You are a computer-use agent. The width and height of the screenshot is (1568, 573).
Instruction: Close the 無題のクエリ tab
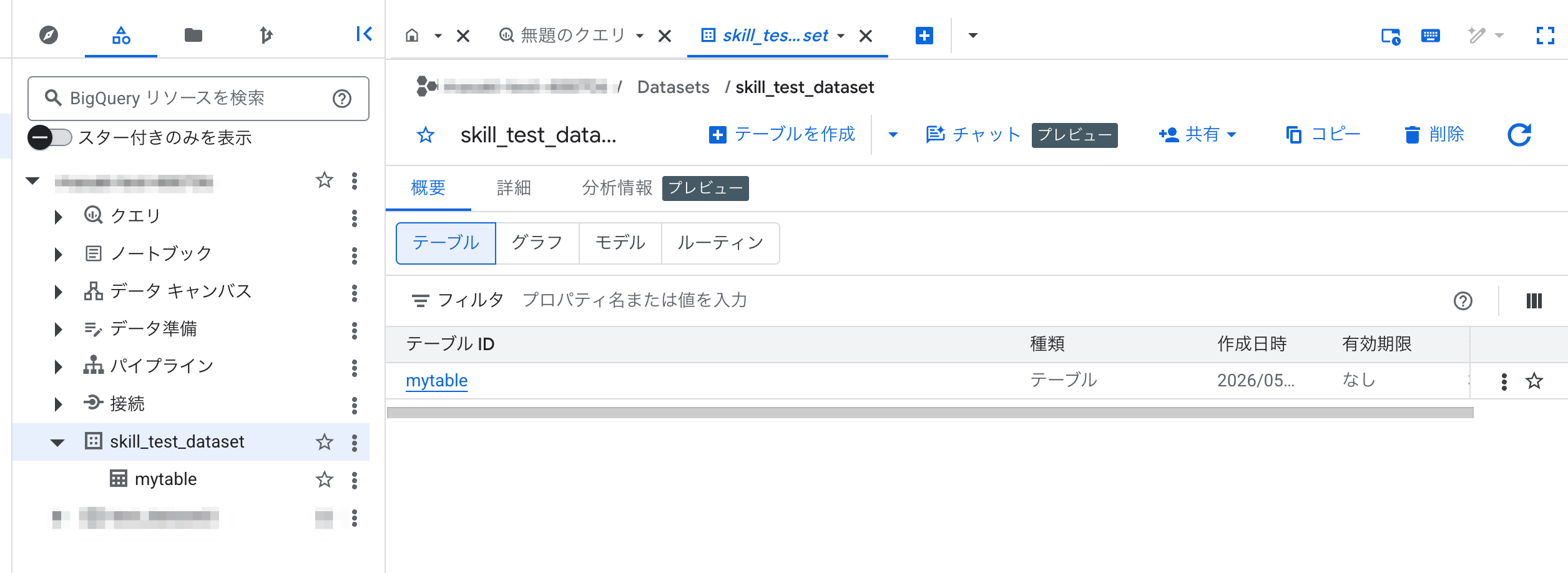(x=665, y=36)
